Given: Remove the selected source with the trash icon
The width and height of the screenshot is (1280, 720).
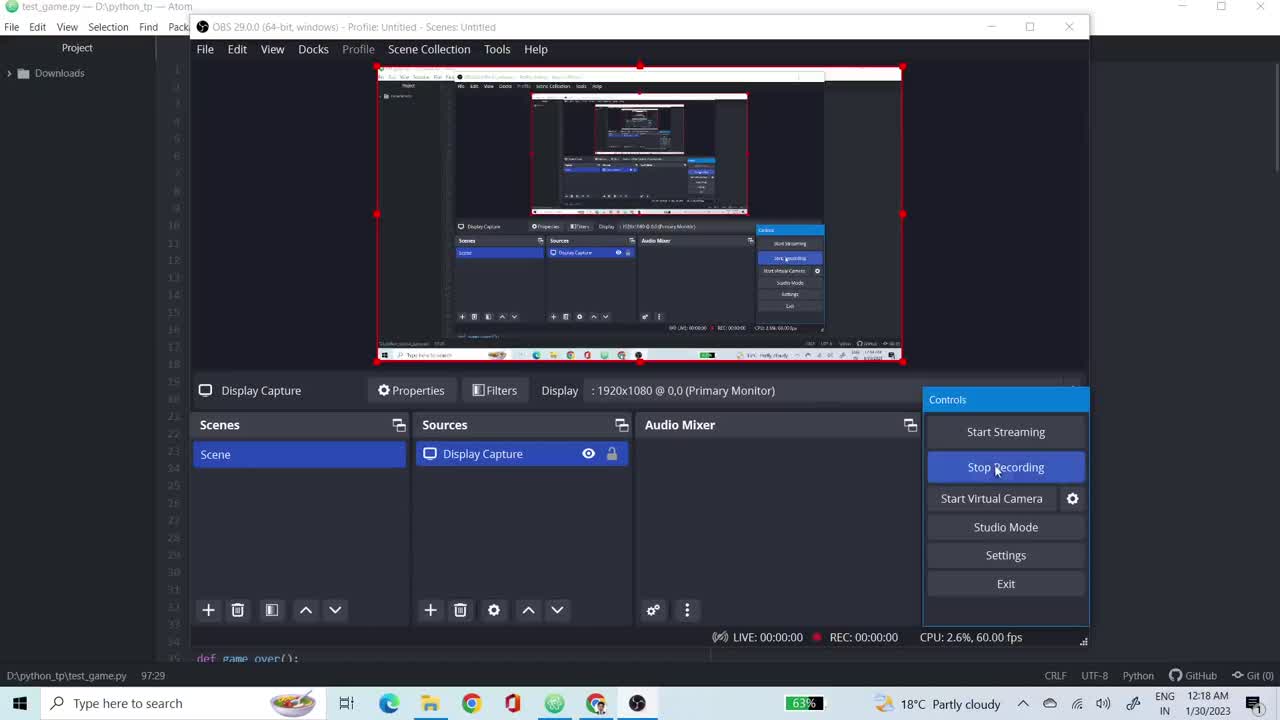Looking at the screenshot, I should tap(460, 610).
